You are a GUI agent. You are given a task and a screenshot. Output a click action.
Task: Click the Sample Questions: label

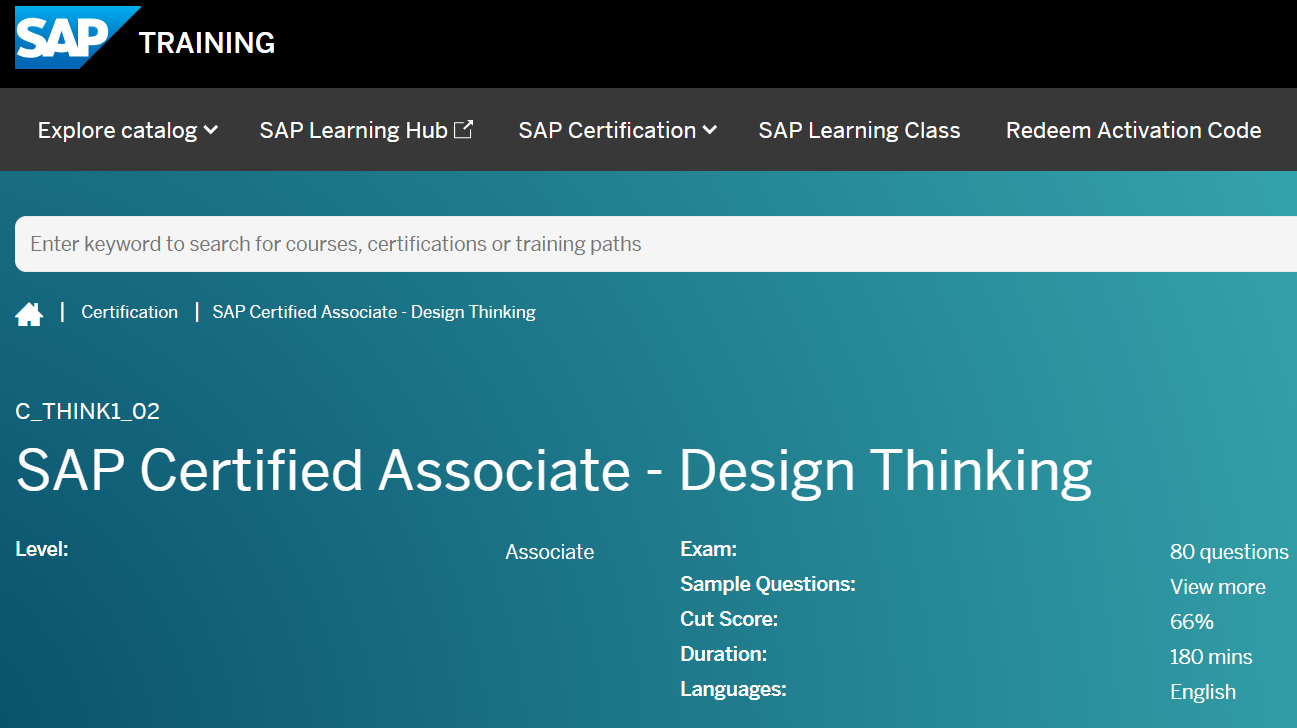768,584
